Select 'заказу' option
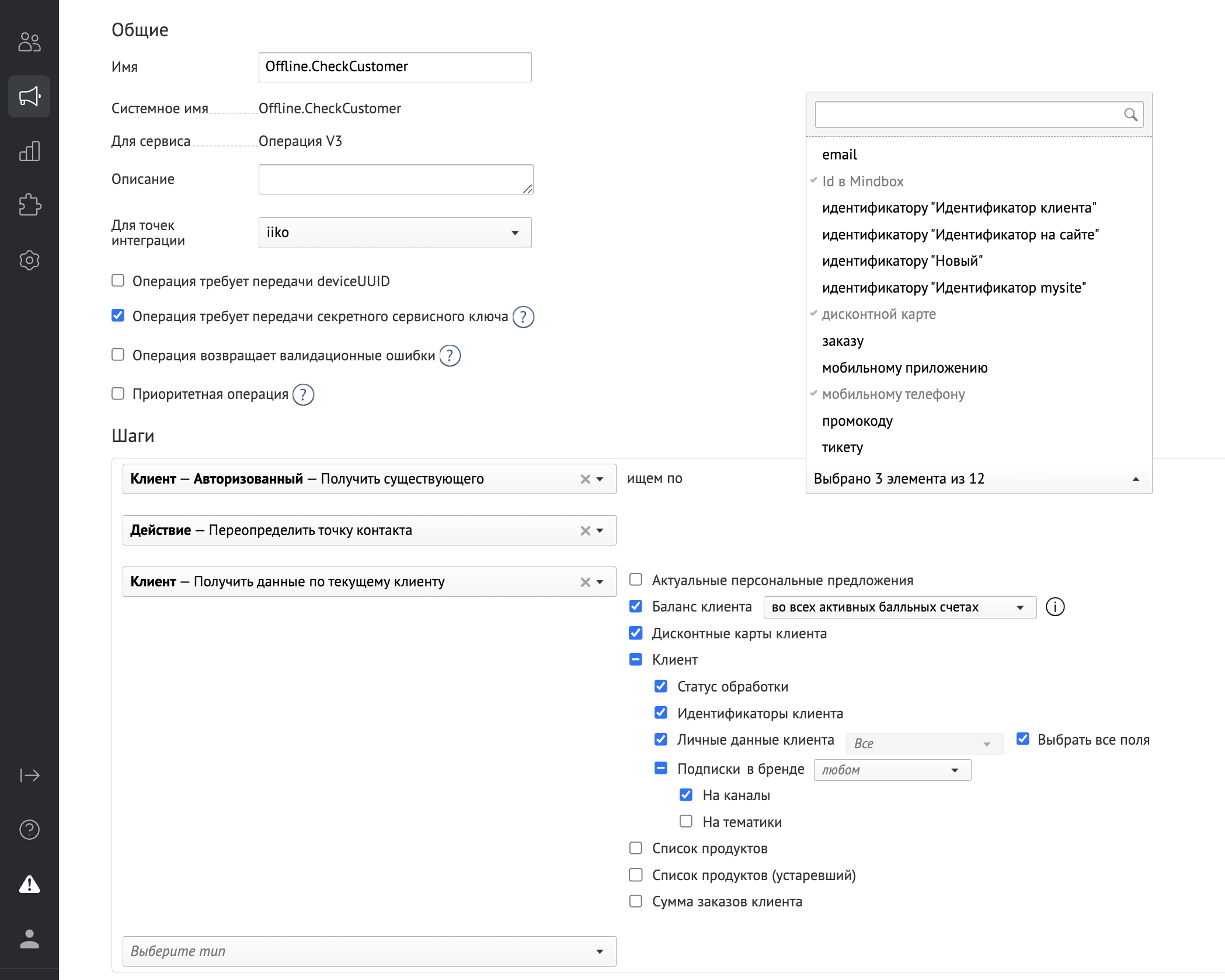The image size is (1225, 980). tap(979, 341)
